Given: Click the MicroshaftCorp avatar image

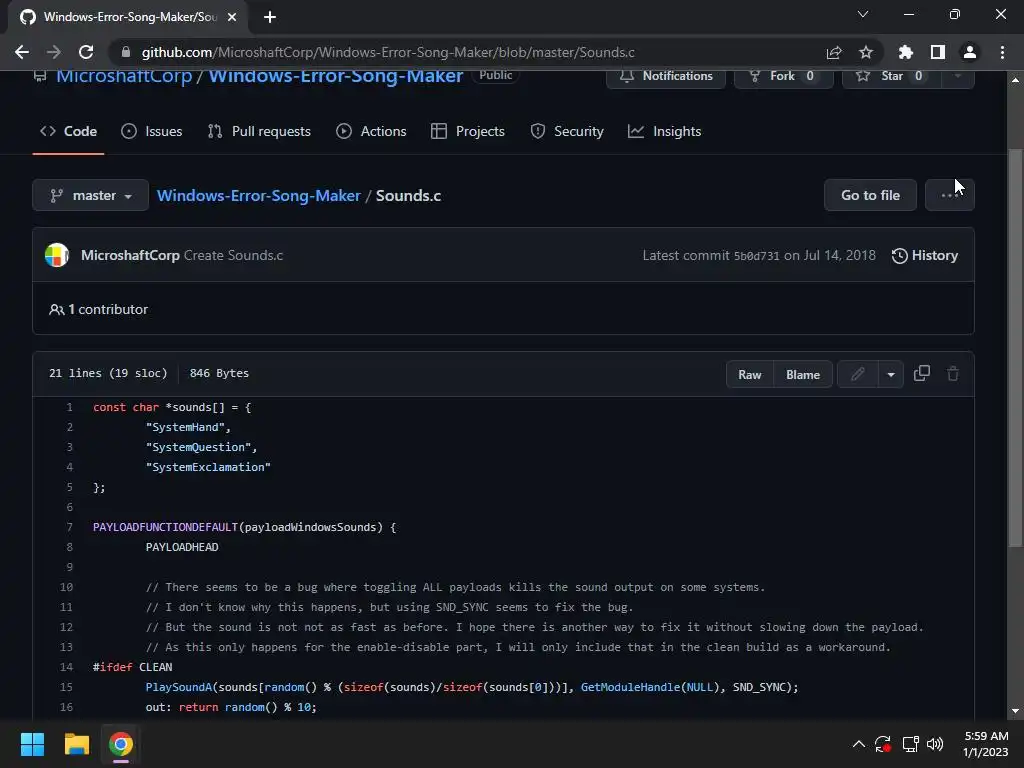Looking at the screenshot, I should tap(57, 255).
